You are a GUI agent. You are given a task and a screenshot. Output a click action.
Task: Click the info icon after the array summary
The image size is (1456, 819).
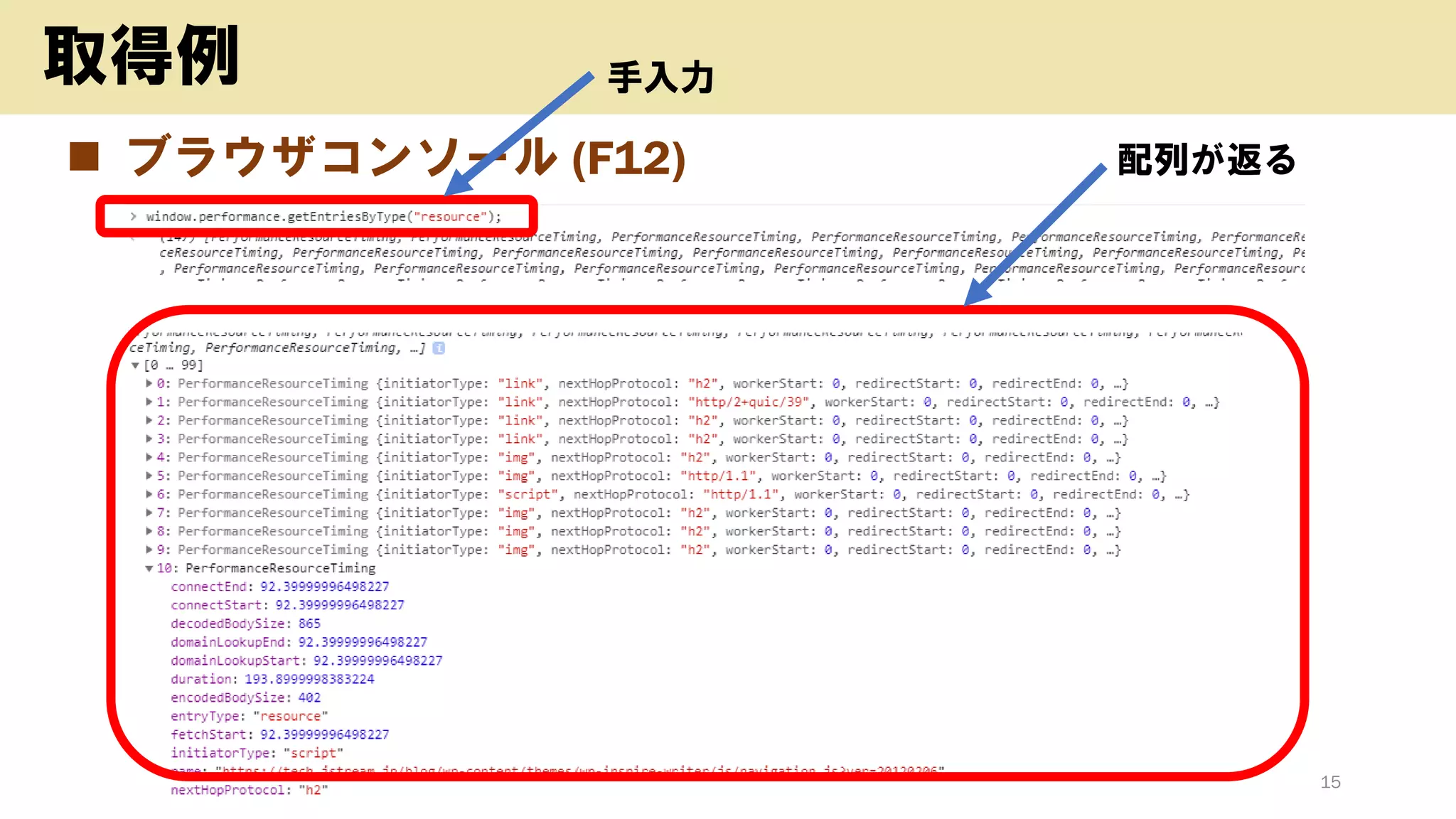coord(439,348)
